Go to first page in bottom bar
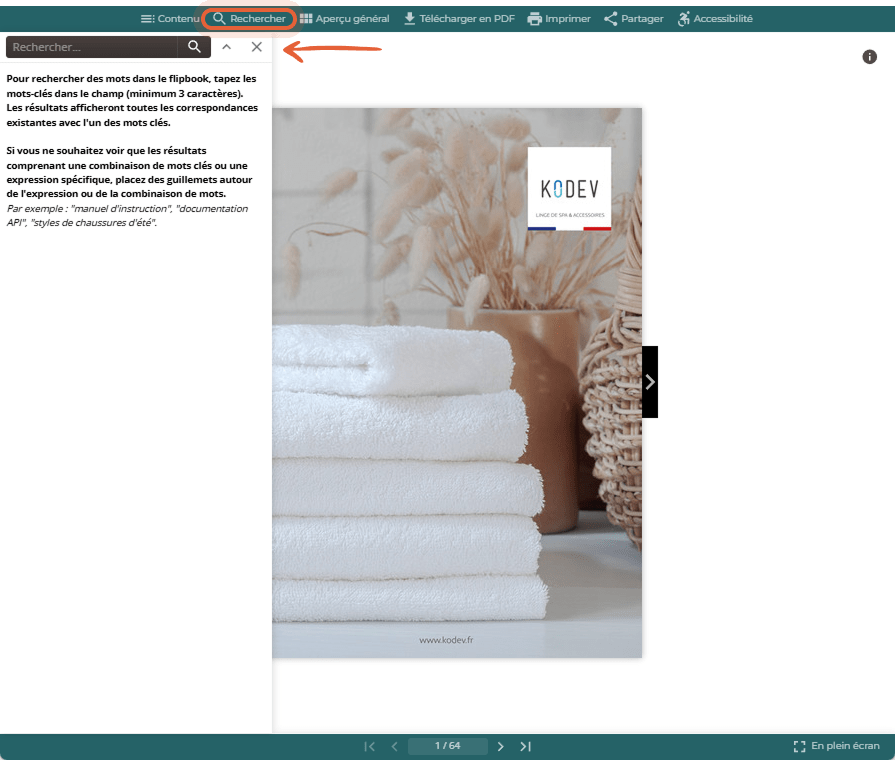The width and height of the screenshot is (895, 760). click(369, 746)
